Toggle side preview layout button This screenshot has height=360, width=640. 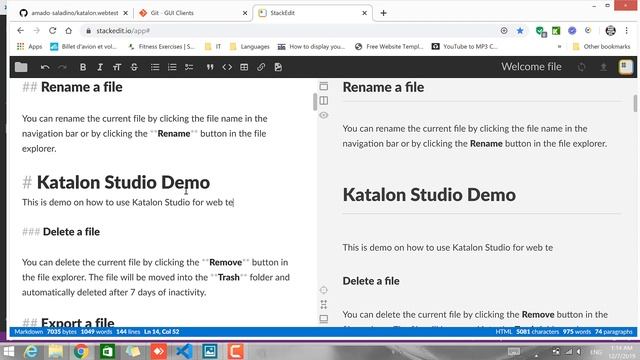(x=324, y=100)
